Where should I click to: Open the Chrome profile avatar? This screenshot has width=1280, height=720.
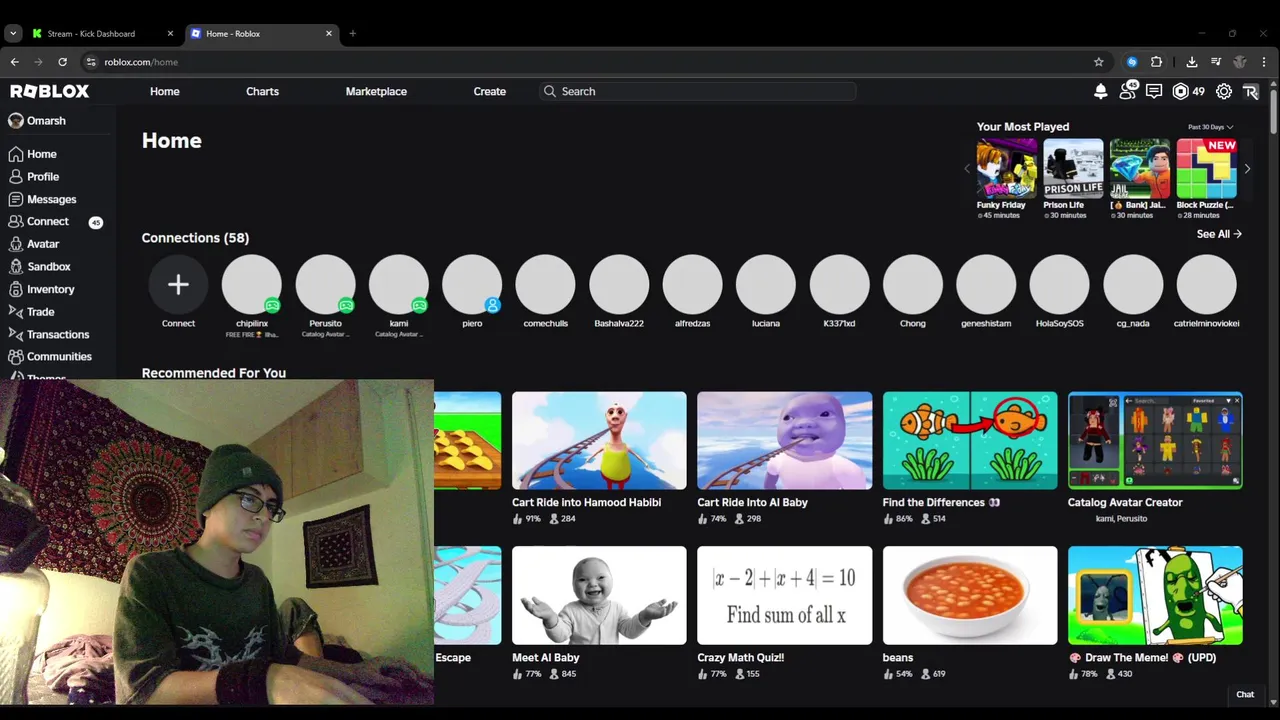click(1240, 62)
